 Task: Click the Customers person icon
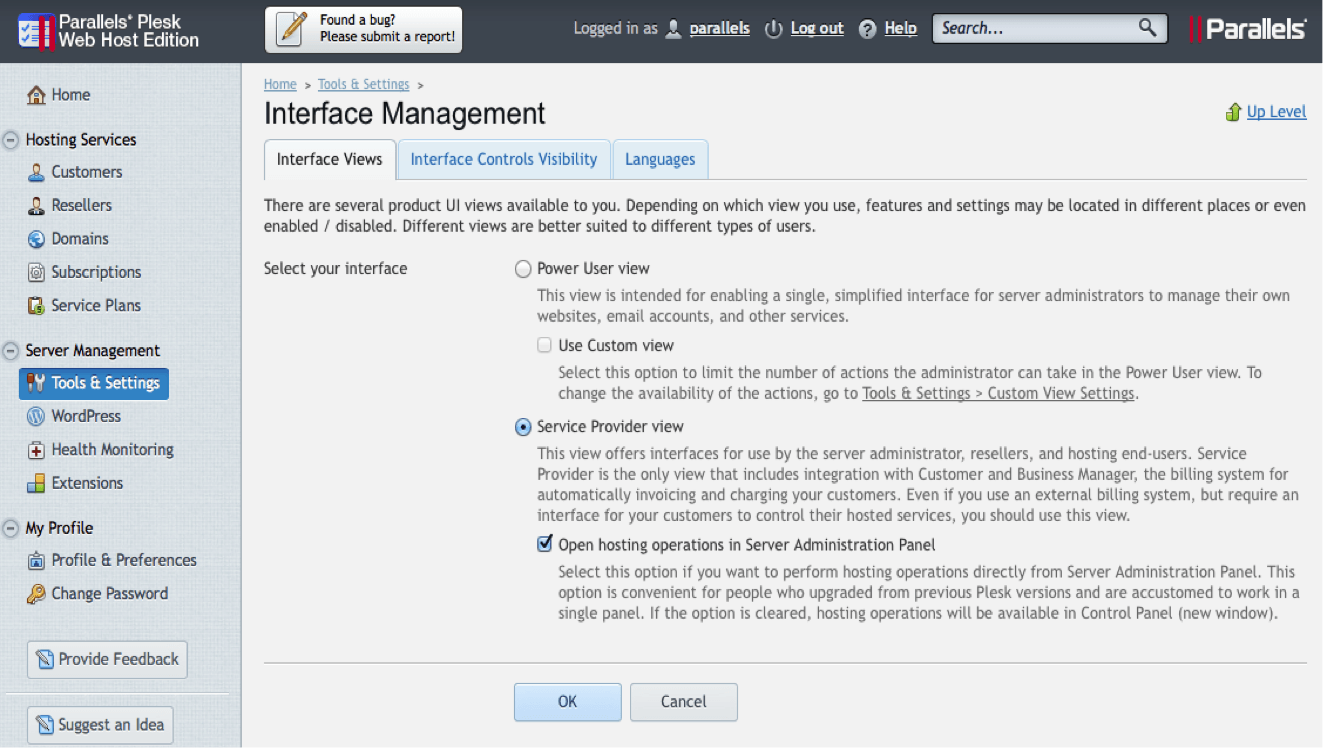click(x=36, y=172)
